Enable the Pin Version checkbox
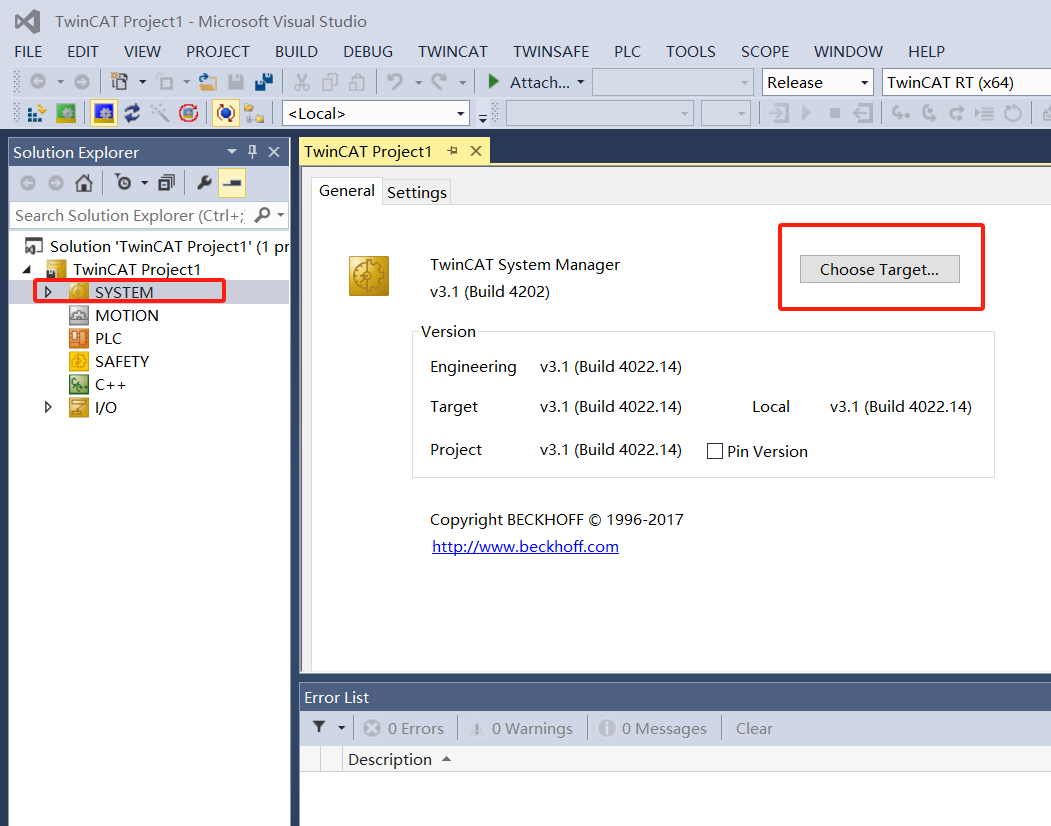 714,451
